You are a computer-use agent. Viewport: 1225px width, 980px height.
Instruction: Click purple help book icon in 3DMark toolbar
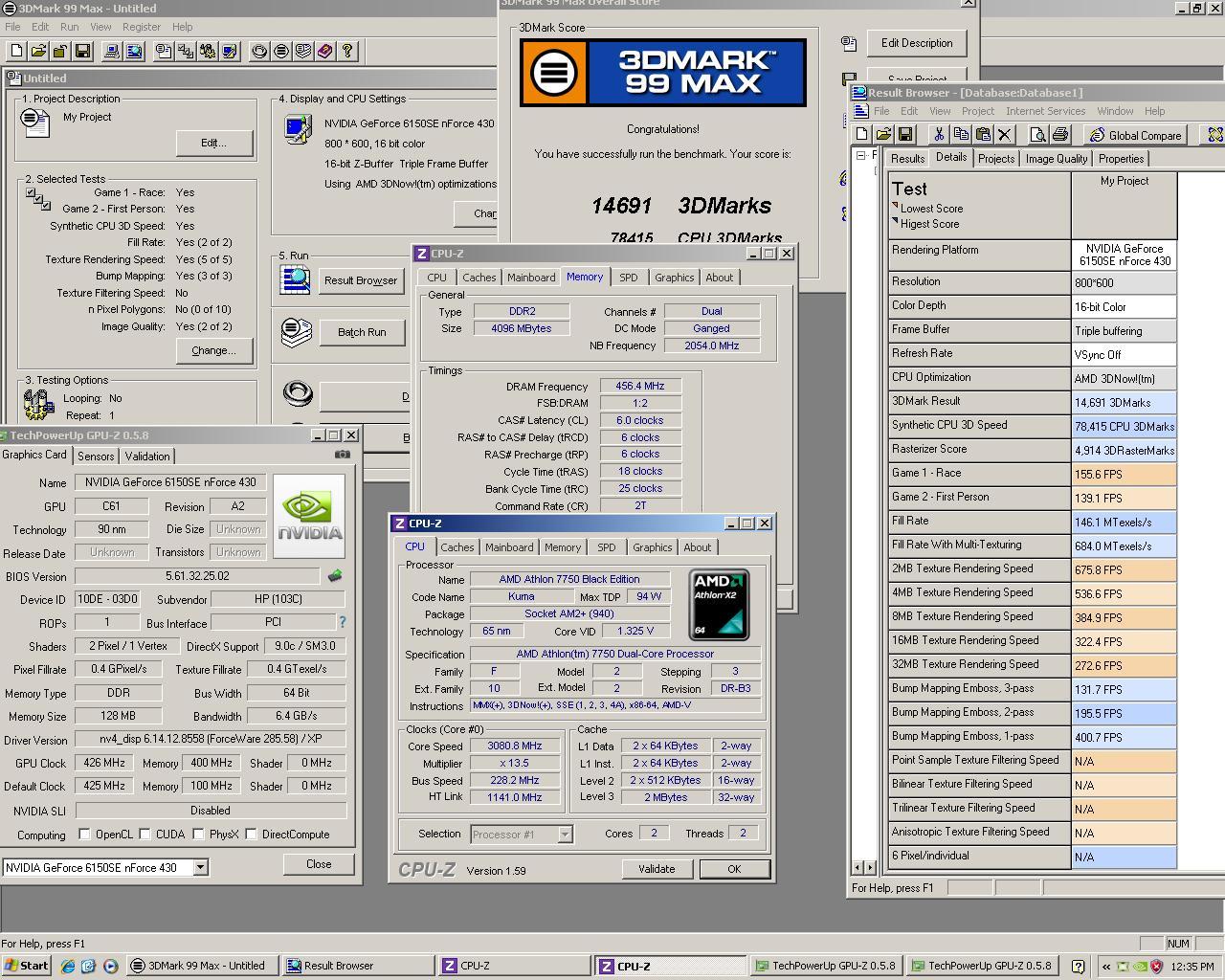[x=325, y=51]
